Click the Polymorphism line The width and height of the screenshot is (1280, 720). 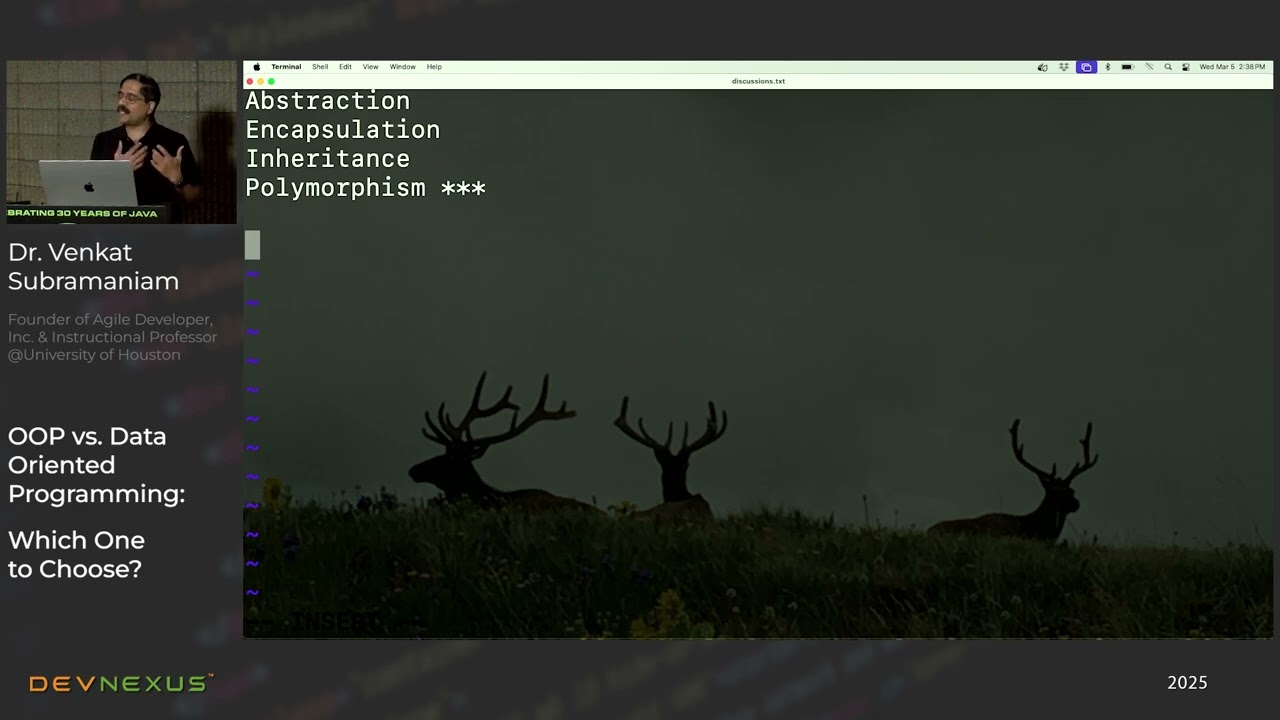(366, 188)
